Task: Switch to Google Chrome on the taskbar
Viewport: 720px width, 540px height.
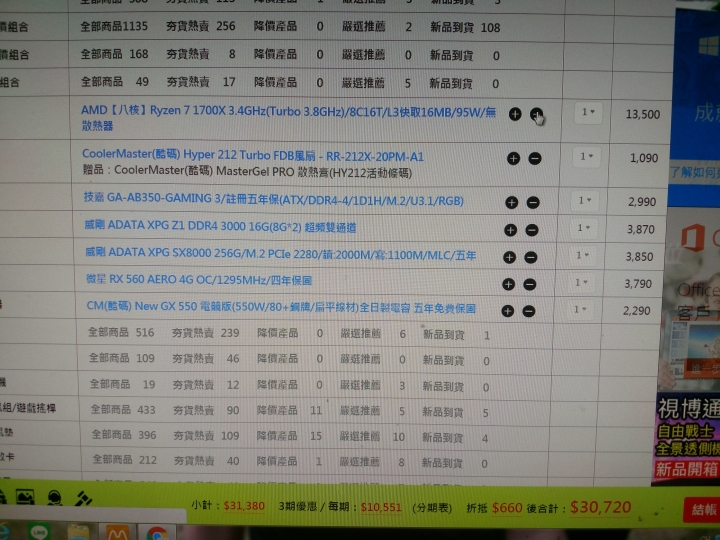Action: (x=157, y=534)
